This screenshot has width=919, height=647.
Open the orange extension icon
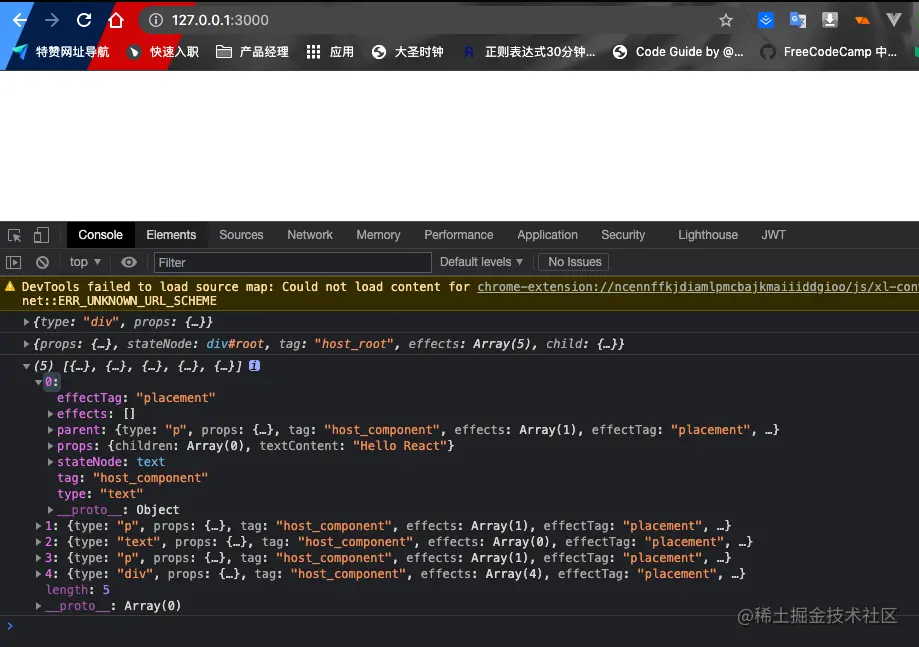(862, 21)
